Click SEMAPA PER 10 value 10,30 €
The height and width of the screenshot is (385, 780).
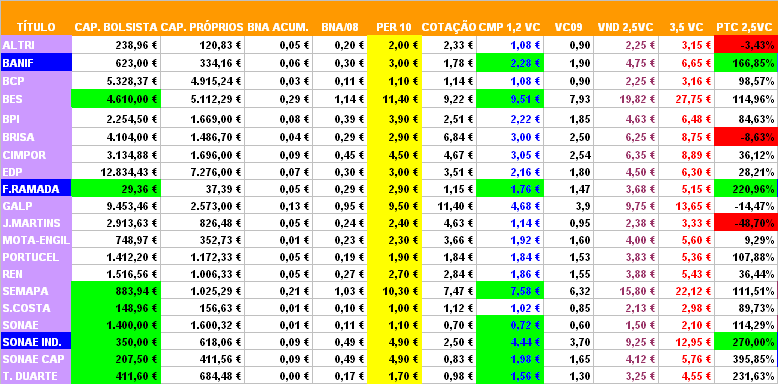tap(394, 290)
